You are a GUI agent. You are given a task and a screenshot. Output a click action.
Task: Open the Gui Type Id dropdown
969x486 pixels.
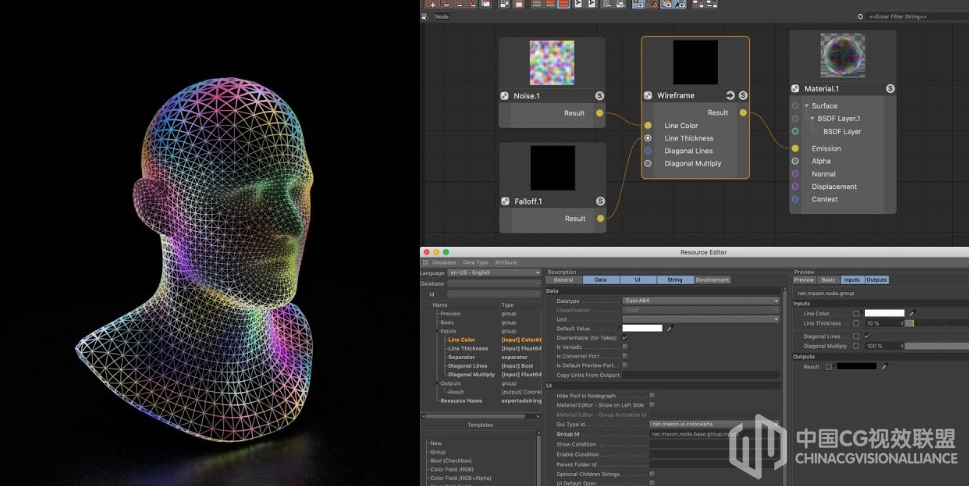click(715, 424)
